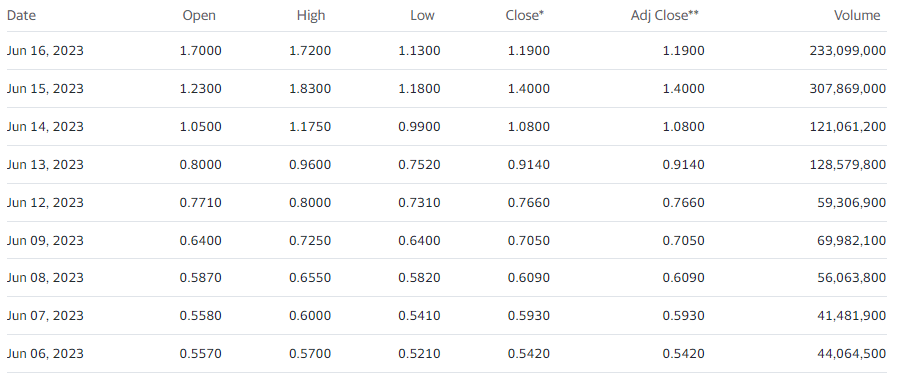Click the Open column header
The image size is (900, 377).
199,15
